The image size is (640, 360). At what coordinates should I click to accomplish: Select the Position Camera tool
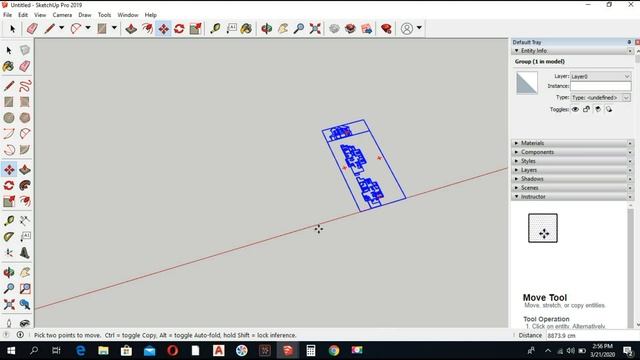(9, 323)
